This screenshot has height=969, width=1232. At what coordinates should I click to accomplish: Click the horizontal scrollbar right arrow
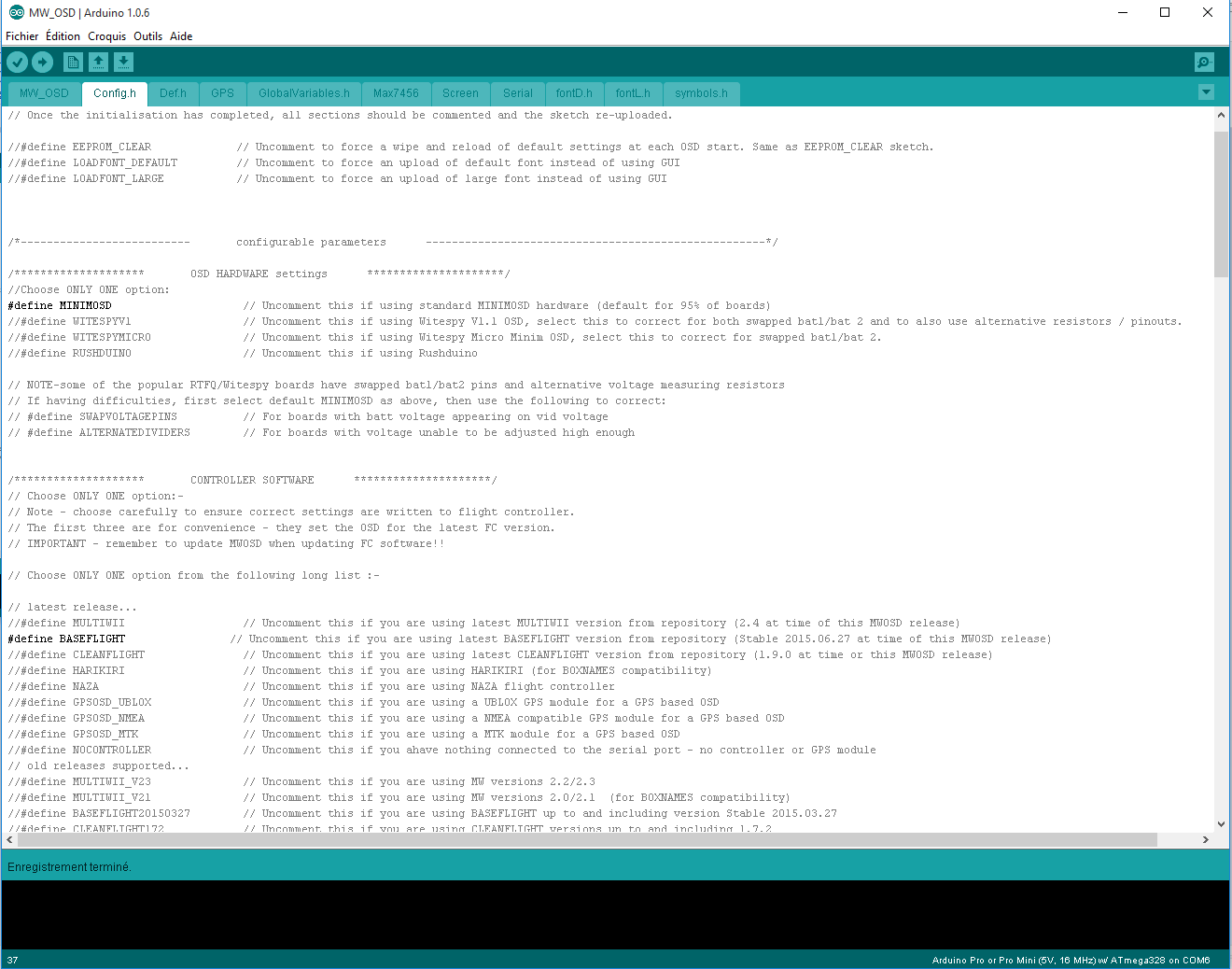[x=1205, y=840]
